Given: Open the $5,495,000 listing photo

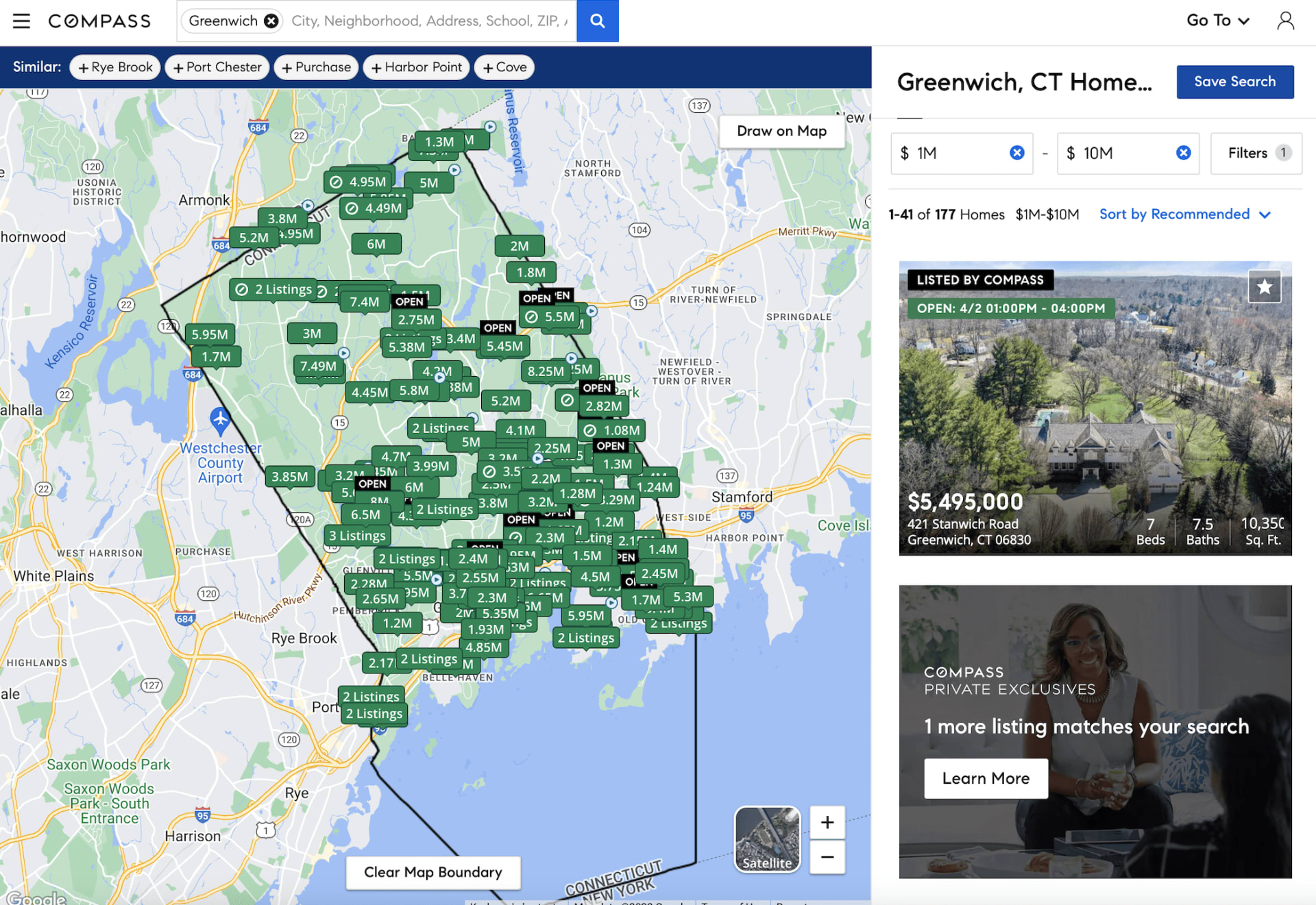Looking at the screenshot, I should [1095, 408].
